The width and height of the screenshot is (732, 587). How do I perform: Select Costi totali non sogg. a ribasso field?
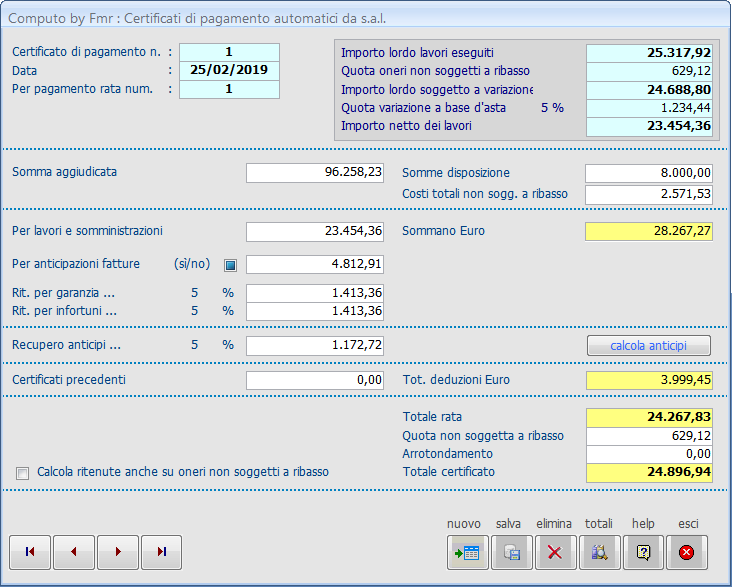click(x=649, y=194)
